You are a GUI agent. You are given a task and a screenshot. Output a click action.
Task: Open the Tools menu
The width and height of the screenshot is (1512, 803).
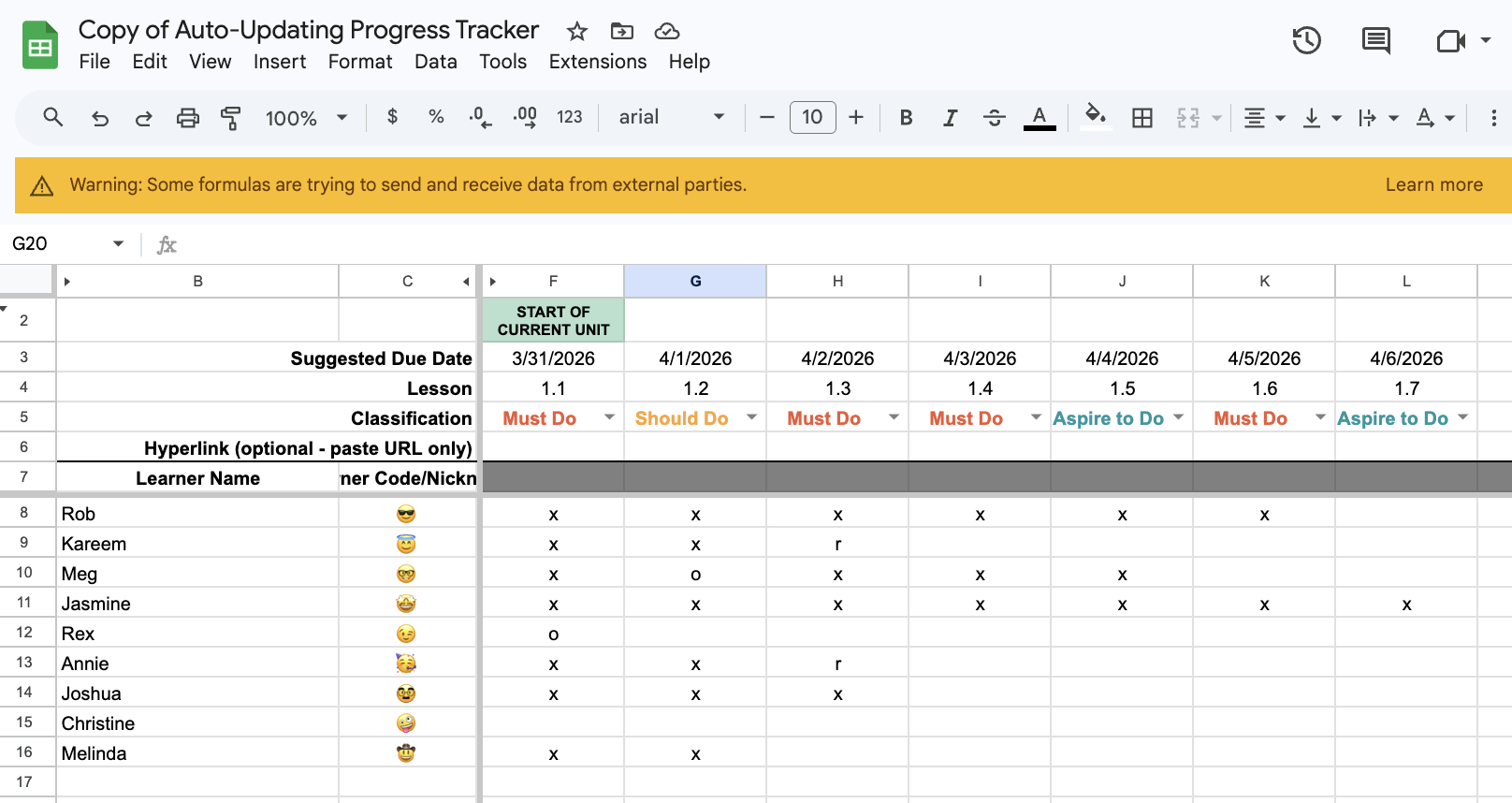[503, 62]
